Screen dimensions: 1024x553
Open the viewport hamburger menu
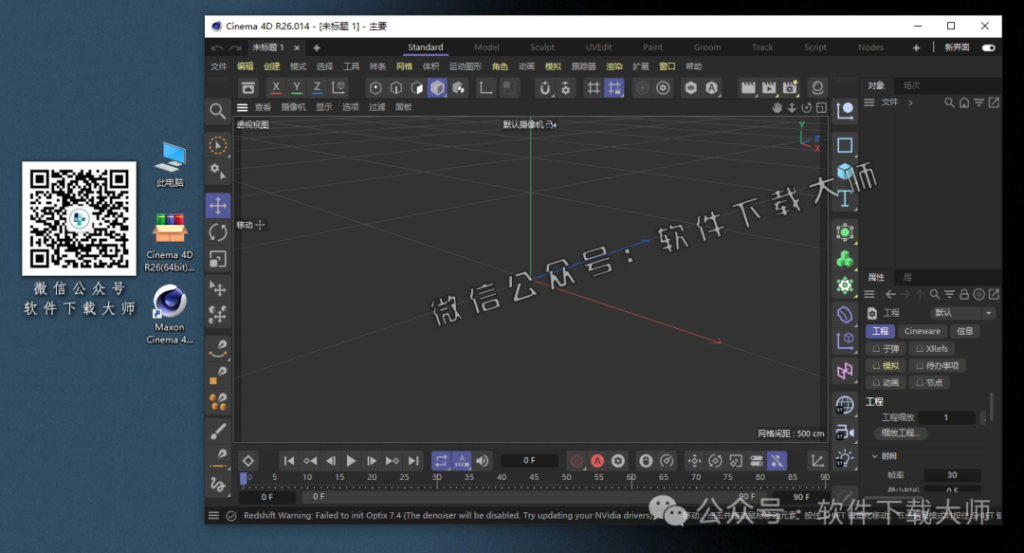pos(242,107)
